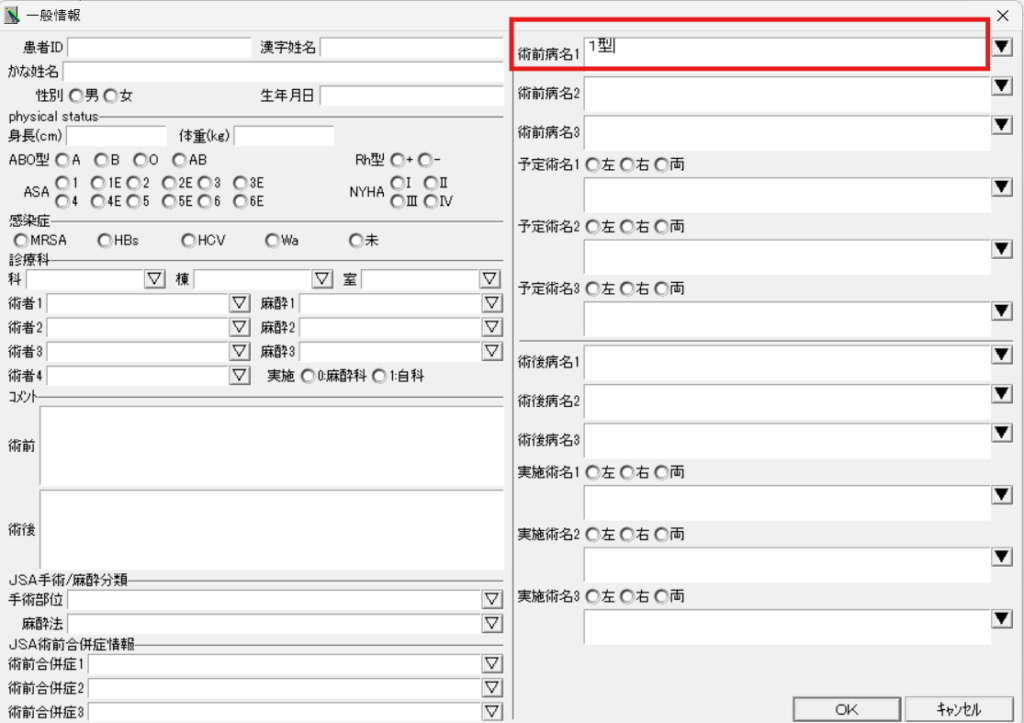Open the 術者1 surgeon dropdown

(x=239, y=303)
